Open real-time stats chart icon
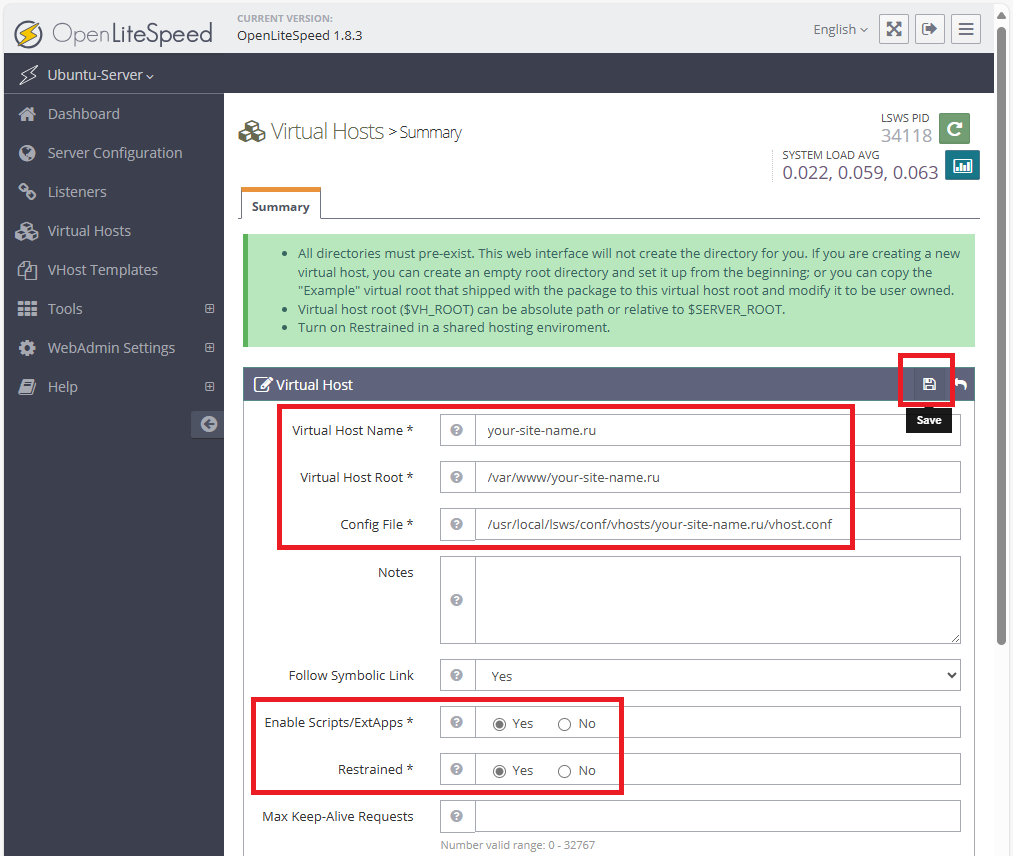 click(962, 165)
